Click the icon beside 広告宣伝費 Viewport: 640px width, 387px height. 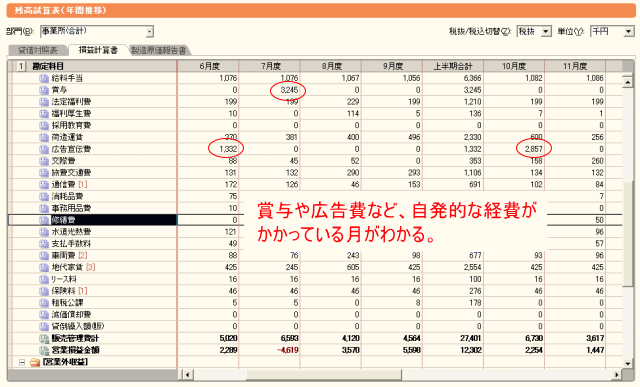click(44, 149)
